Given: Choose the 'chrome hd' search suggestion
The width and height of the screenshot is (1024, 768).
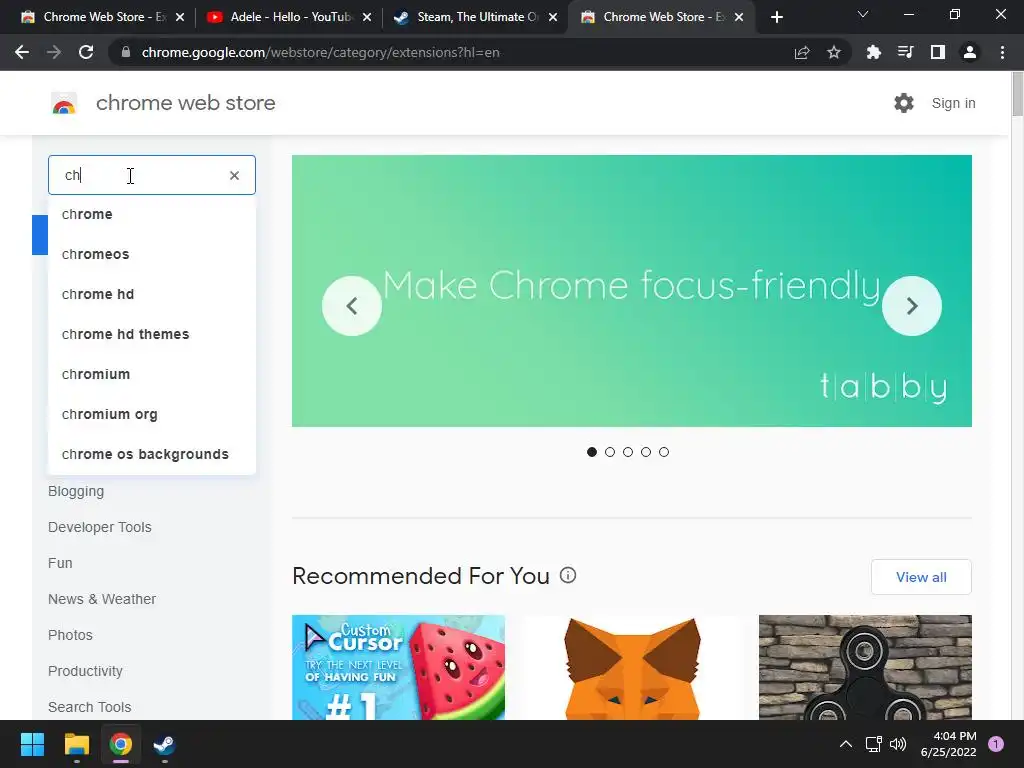Looking at the screenshot, I should point(152,294).
